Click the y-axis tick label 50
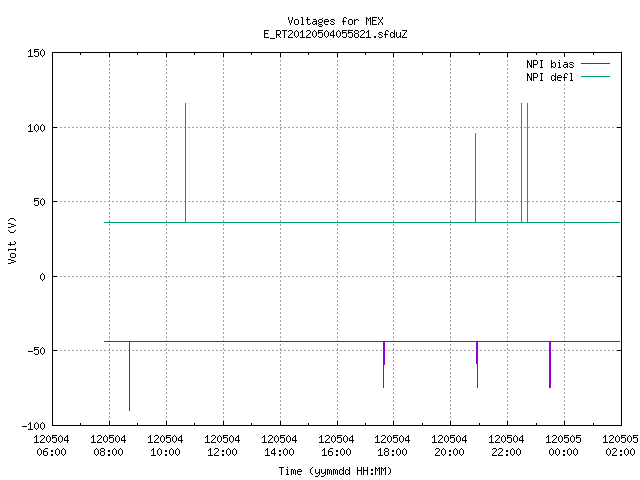 tap(40, 202)
